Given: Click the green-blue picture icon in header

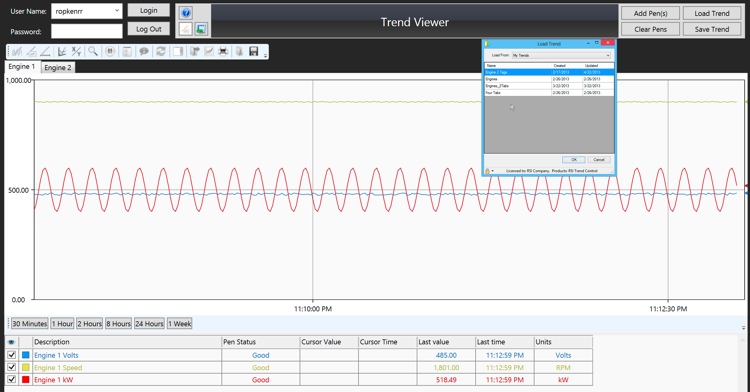Looking at the screenshot, I should pos(201,29).
